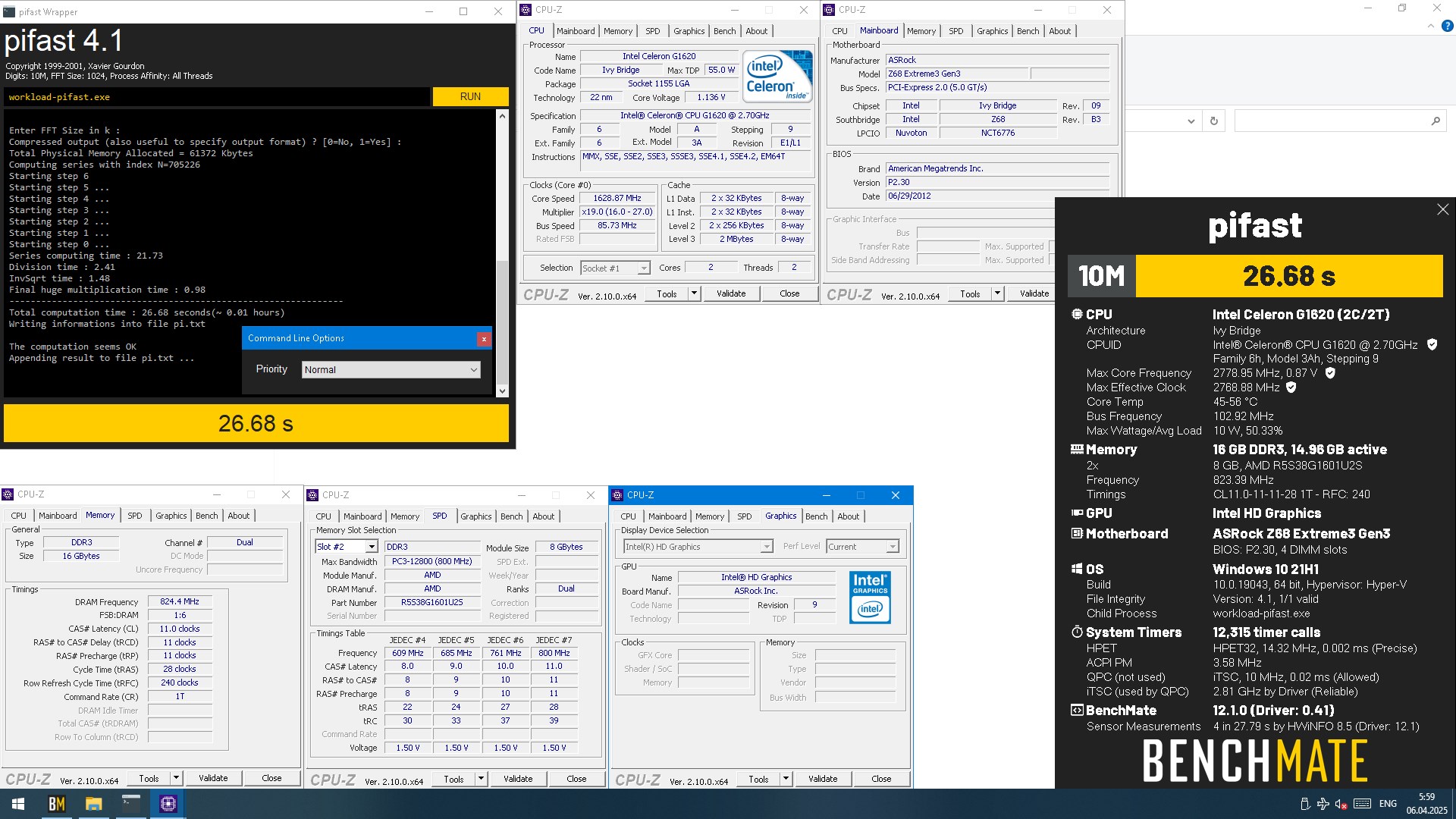1456x819 pixels.
Task: Click the GPU section icon in BenchMate
Action: click(1077, 513)
